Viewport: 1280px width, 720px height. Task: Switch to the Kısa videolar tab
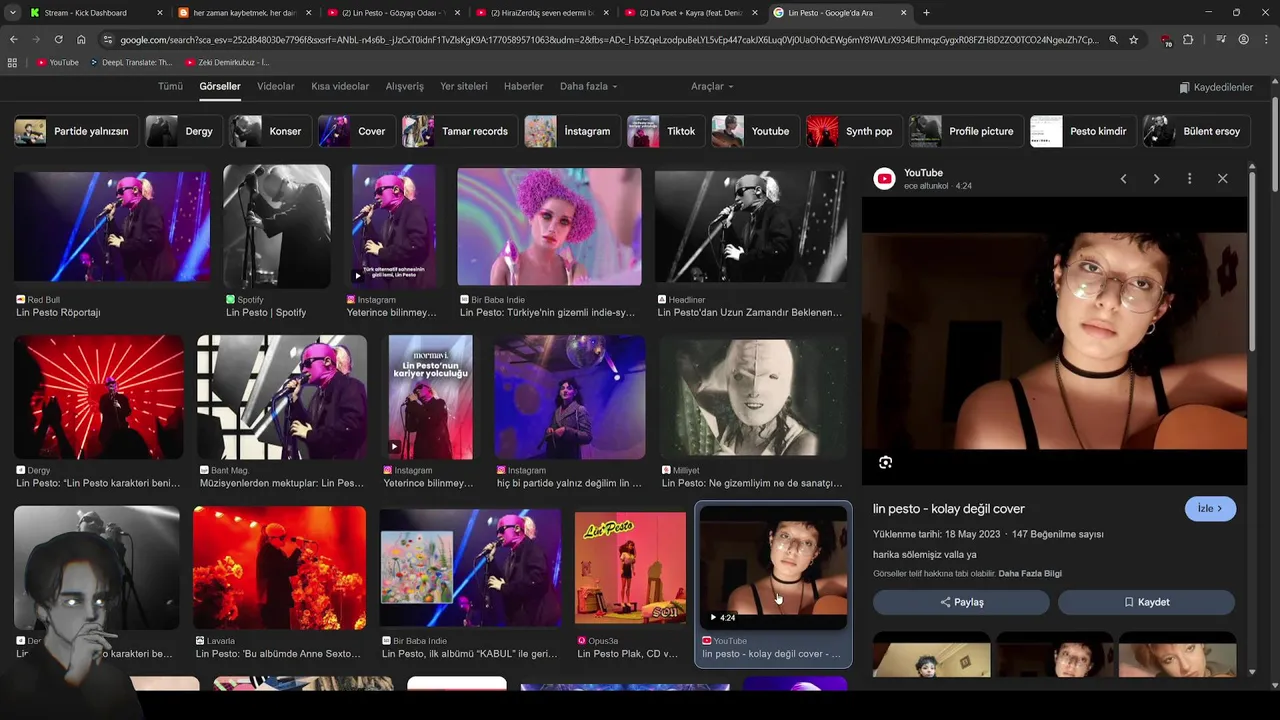pos(340,86)
